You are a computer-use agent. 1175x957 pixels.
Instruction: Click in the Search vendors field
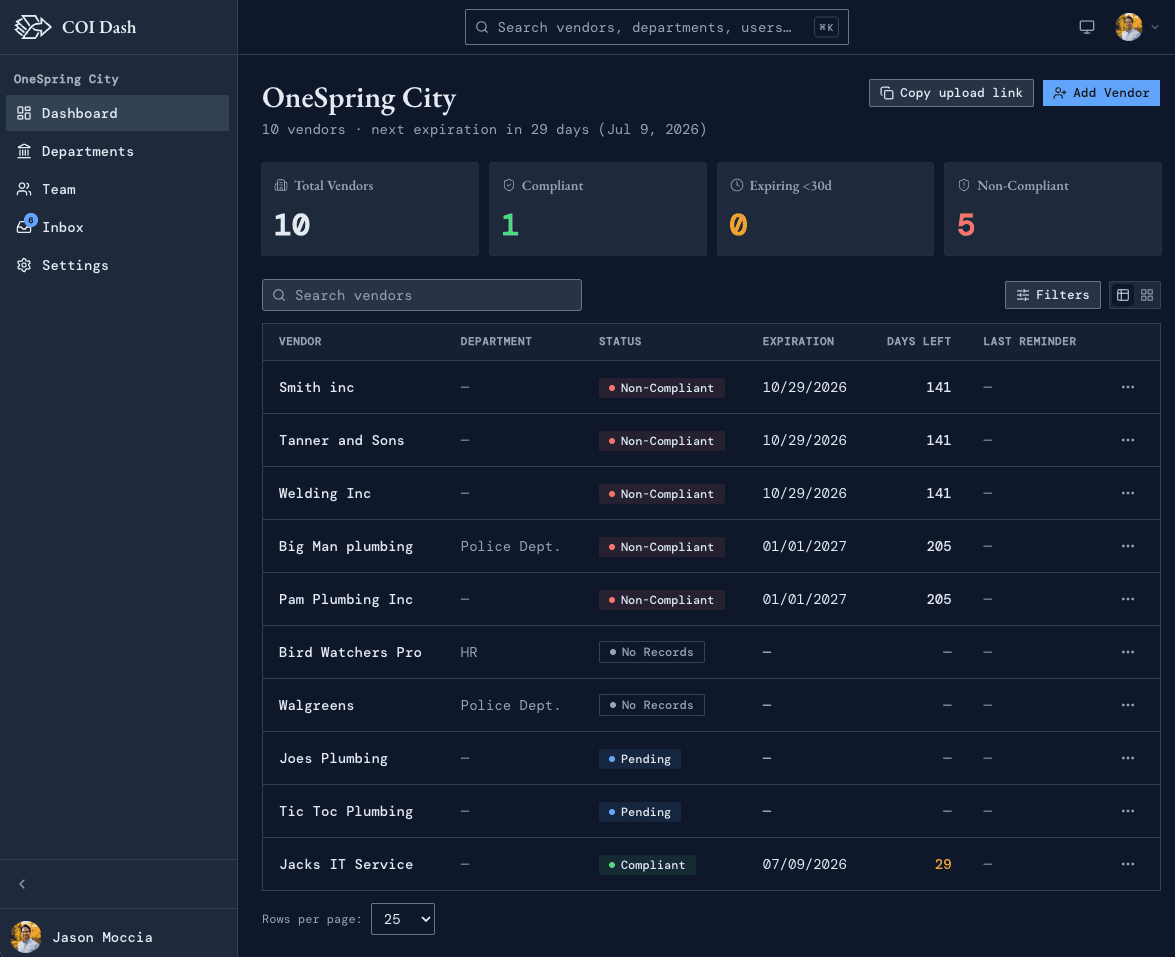coord(422,295)
